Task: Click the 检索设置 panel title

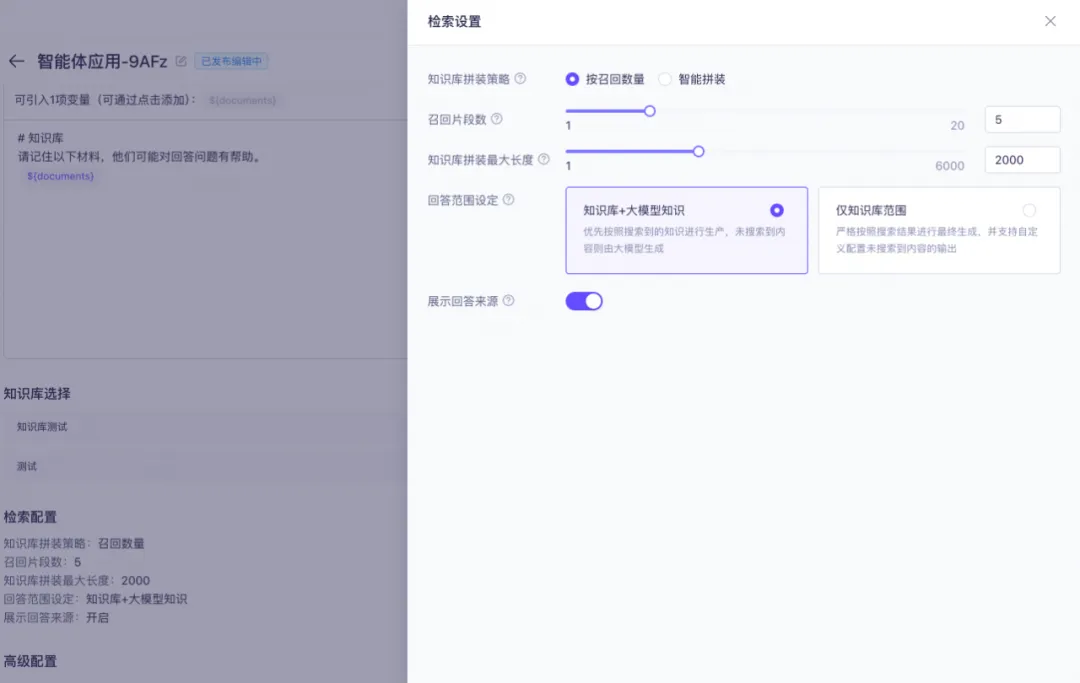Action: pos(454,21)
